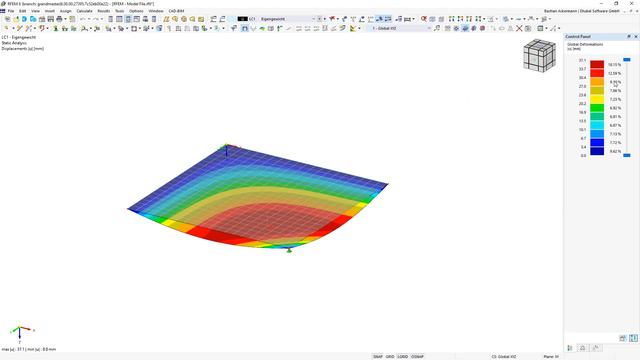Screen dimensions: 640x360
Task: Toggle GRID in the status bar
Action: (x=390, y=356)
